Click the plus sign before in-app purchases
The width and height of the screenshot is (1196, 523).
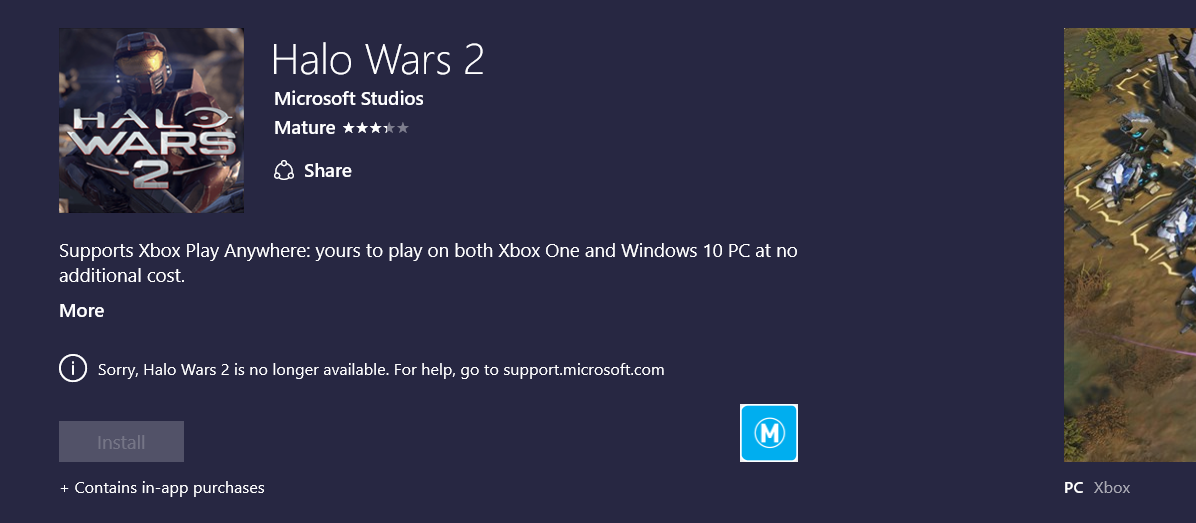point(64,488)
